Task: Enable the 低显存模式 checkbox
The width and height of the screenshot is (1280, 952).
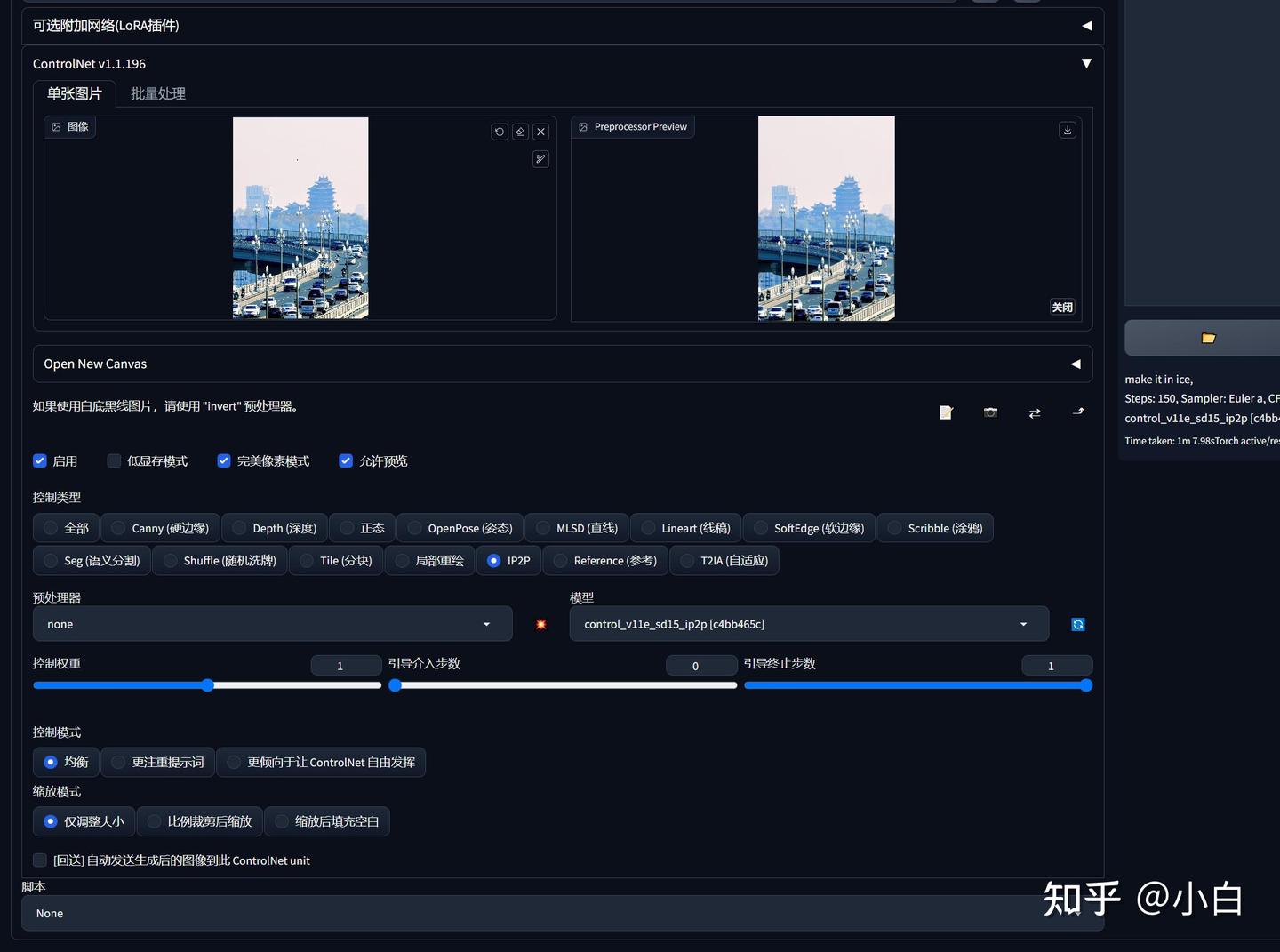Action: tap(114, 460)
